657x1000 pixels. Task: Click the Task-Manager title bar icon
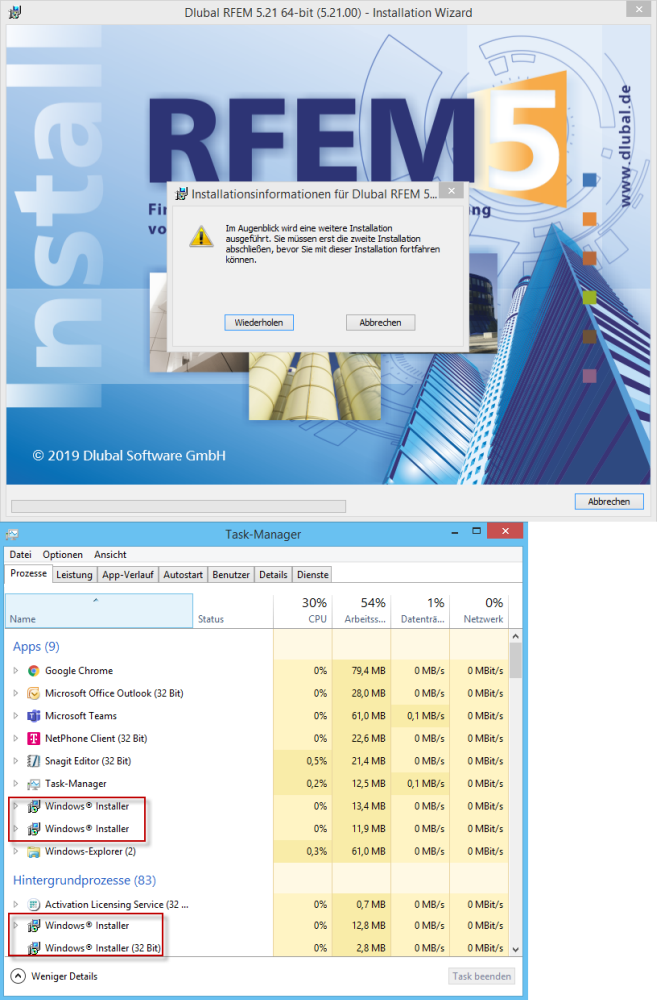[12, 534]
